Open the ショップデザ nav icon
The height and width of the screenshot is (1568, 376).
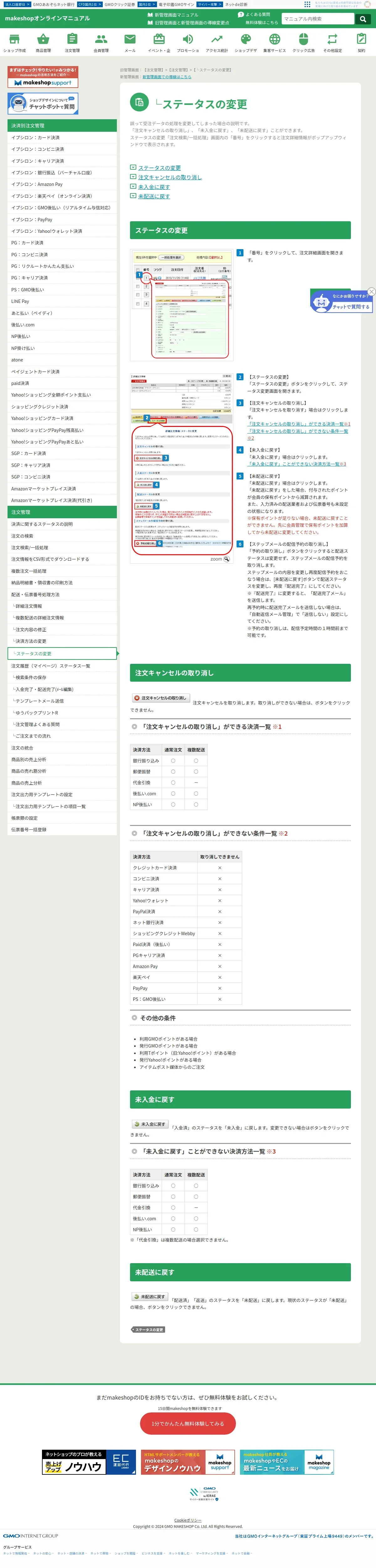(x=246, y=43)
